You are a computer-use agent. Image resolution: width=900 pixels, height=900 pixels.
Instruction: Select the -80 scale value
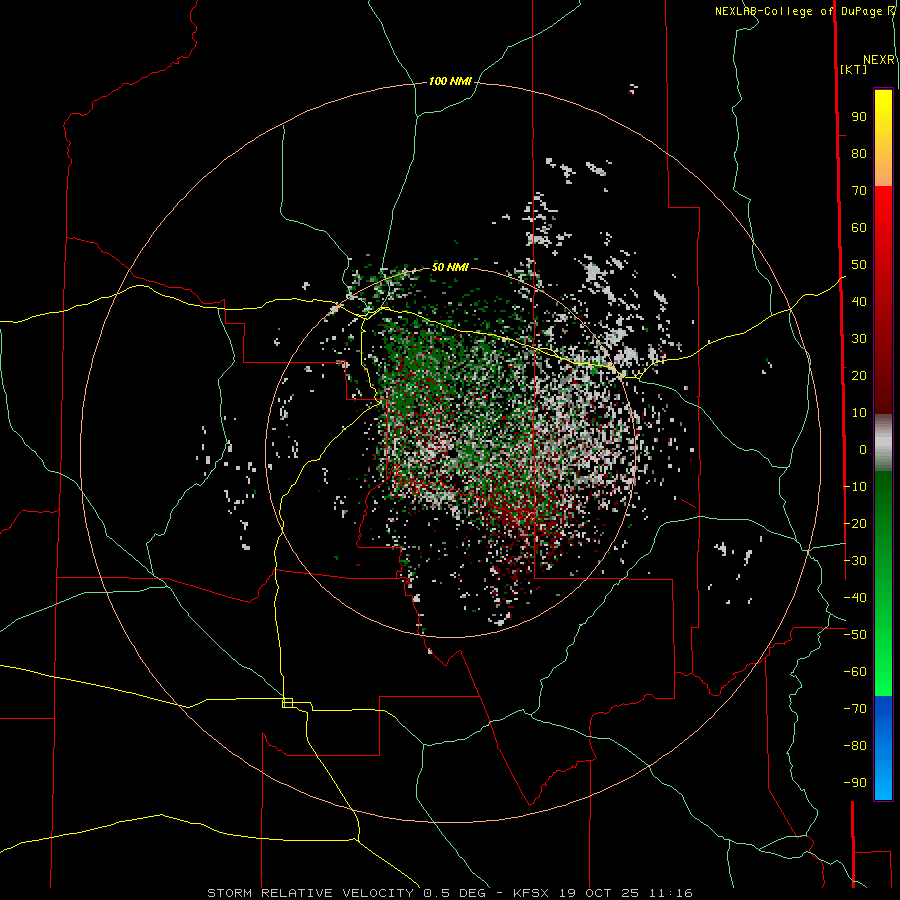tap(855, 746)
